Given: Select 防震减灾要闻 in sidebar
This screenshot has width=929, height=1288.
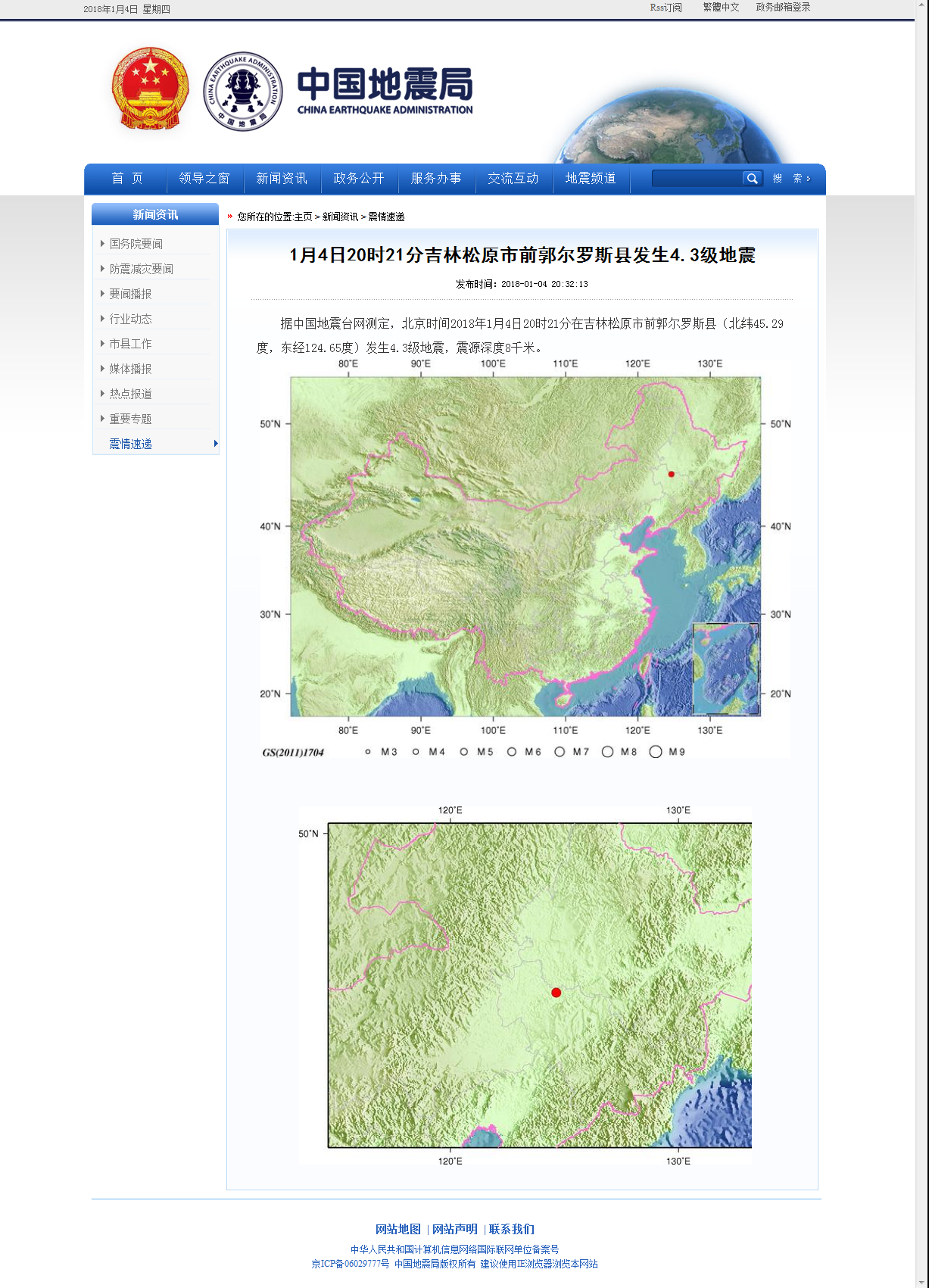Looking at the screenshot, I should [142, 269].
